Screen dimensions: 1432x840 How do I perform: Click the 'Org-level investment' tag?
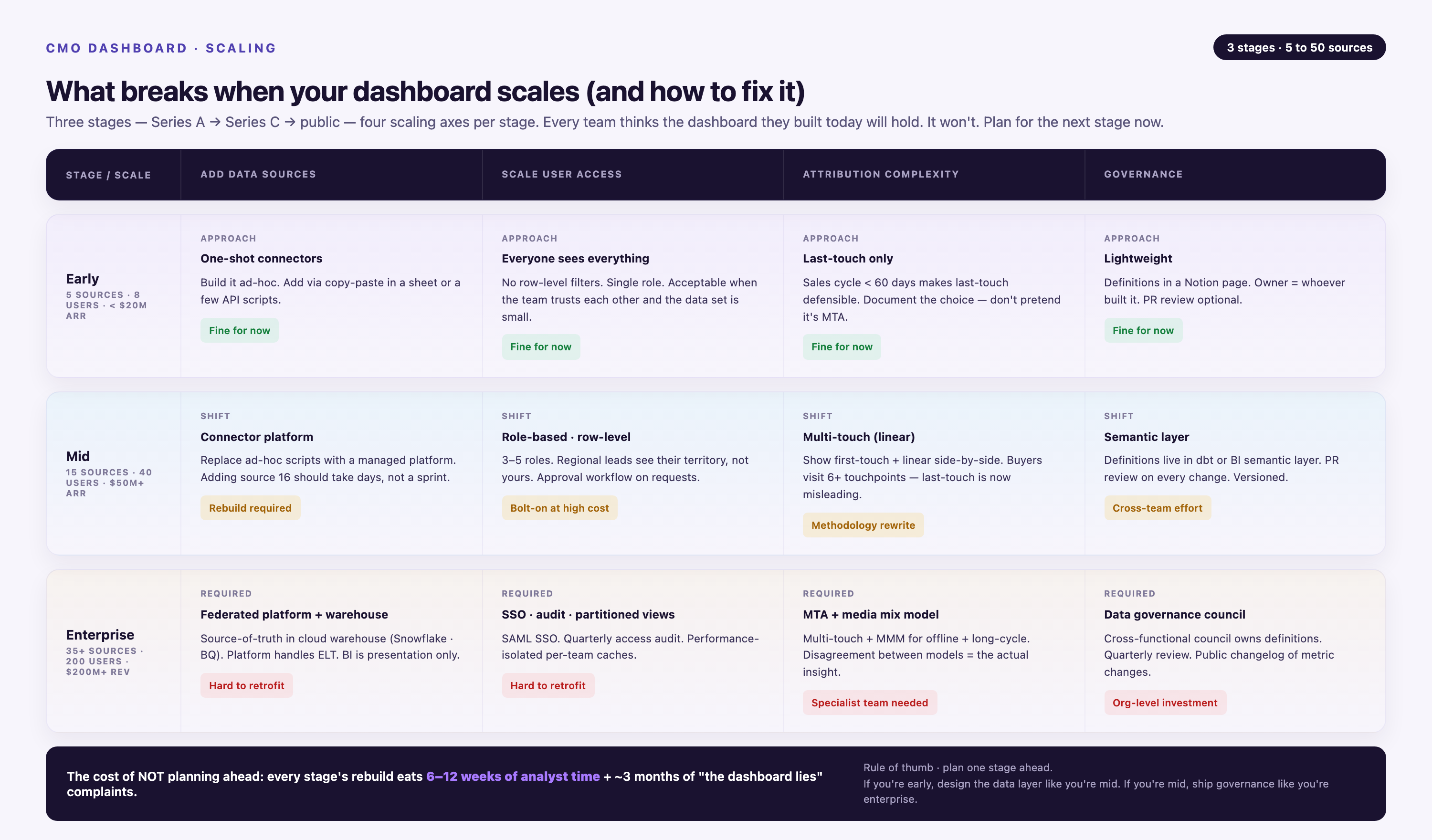click(x=1164, y=703)
